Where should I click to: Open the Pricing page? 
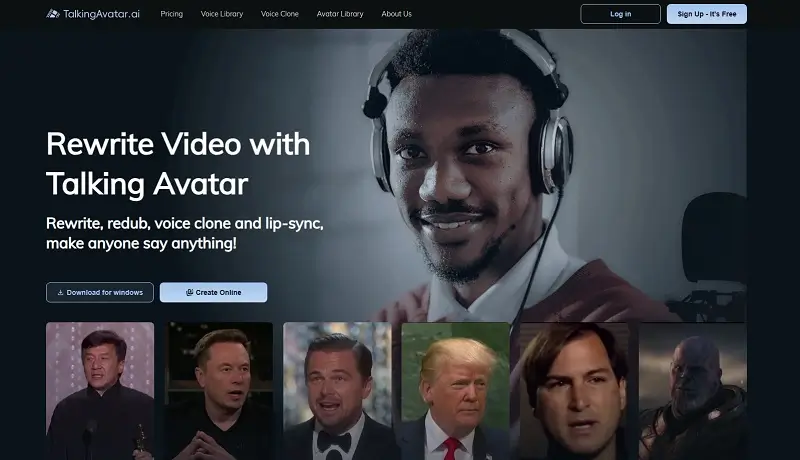[171, 14]
